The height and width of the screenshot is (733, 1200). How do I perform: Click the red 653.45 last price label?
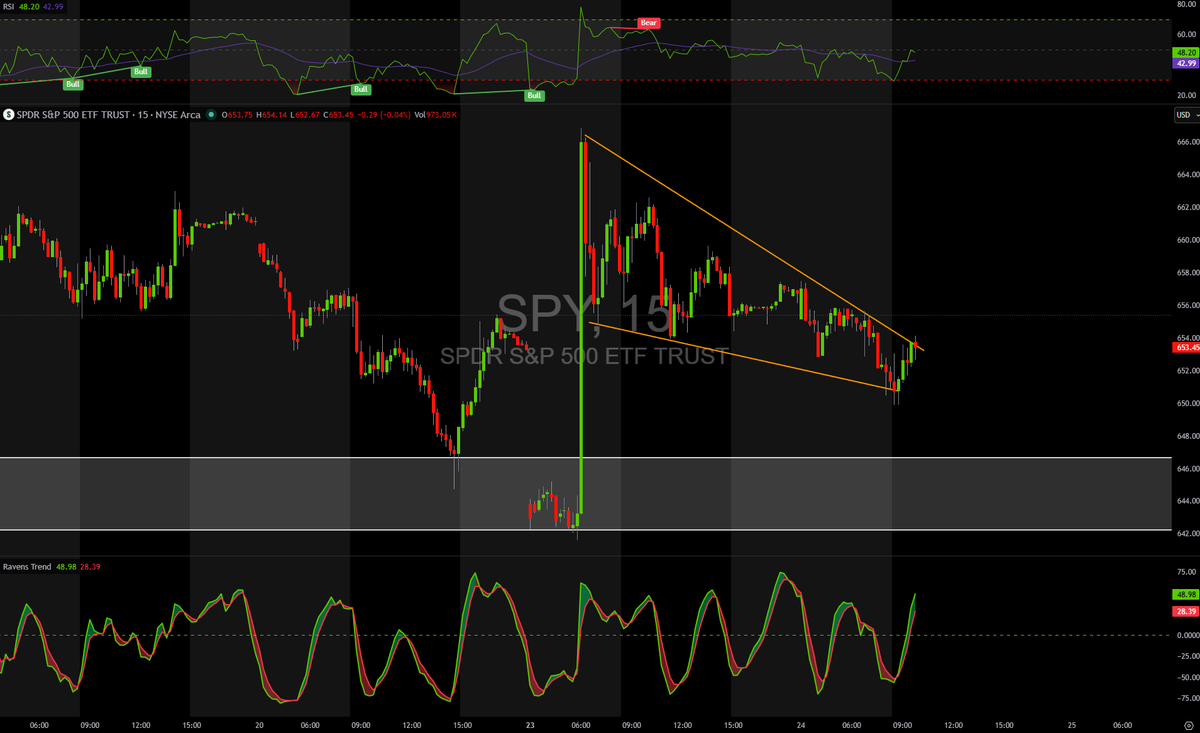pyautogui.click(x=1184, y=348)
